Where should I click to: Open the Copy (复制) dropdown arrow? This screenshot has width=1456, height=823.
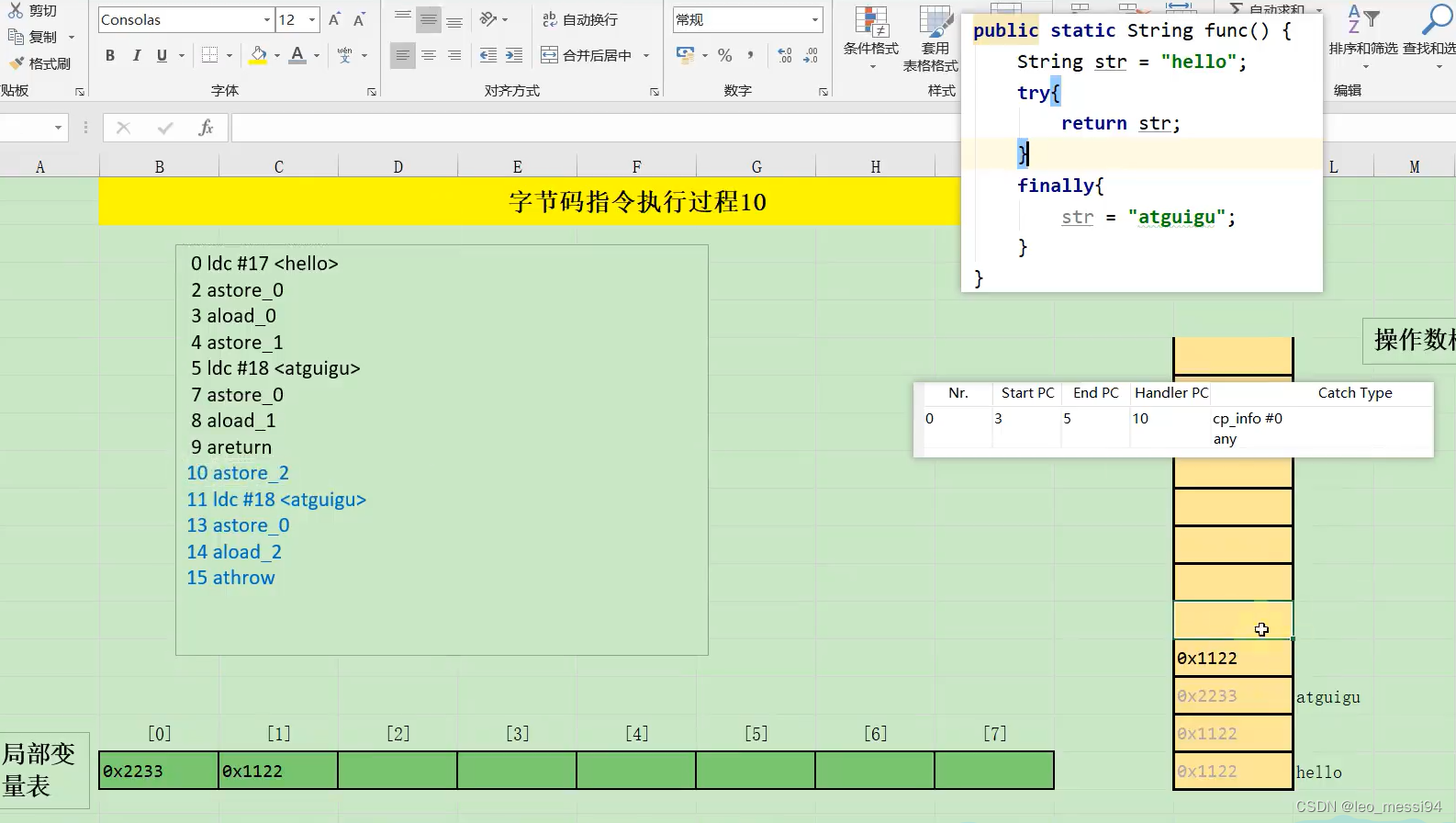(72, 37)
